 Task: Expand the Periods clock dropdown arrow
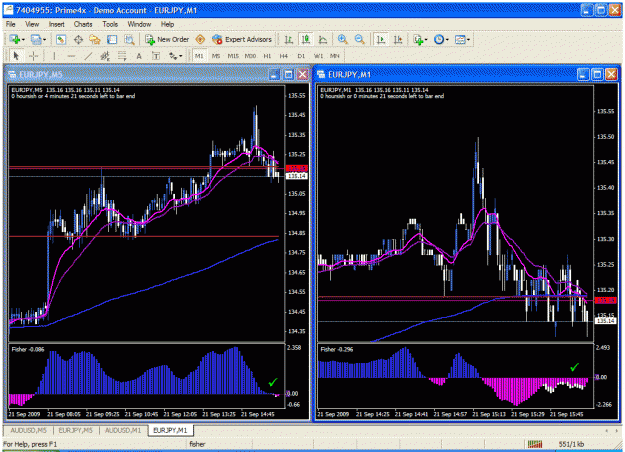447,40
